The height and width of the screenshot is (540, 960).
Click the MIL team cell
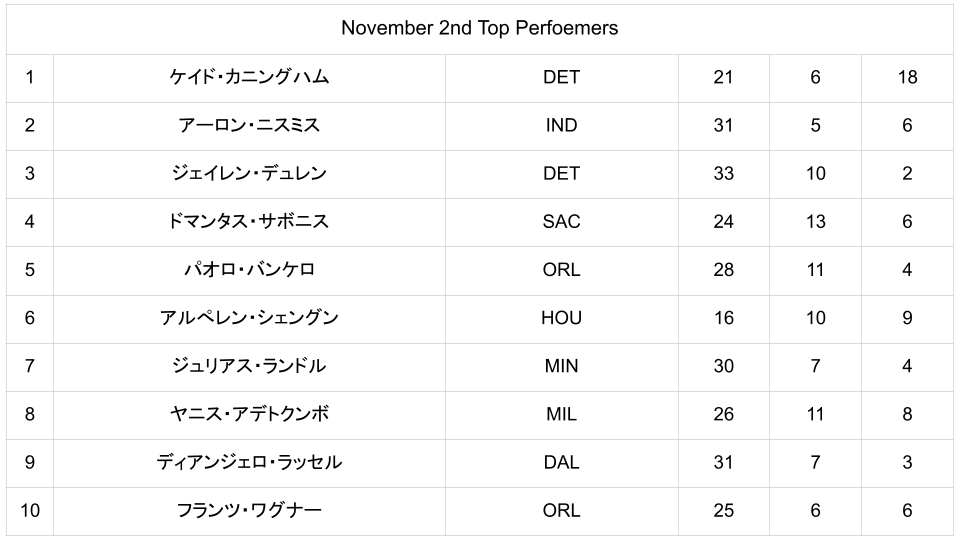click(561, 414)
